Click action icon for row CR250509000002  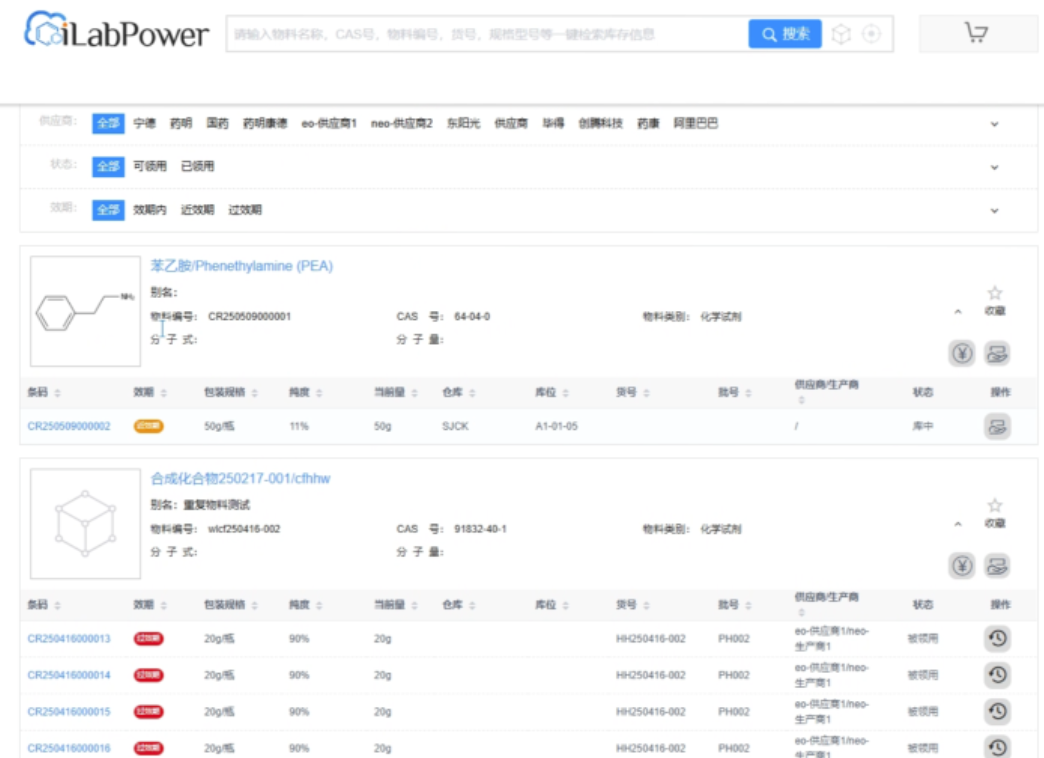click(x=997, y=426)
